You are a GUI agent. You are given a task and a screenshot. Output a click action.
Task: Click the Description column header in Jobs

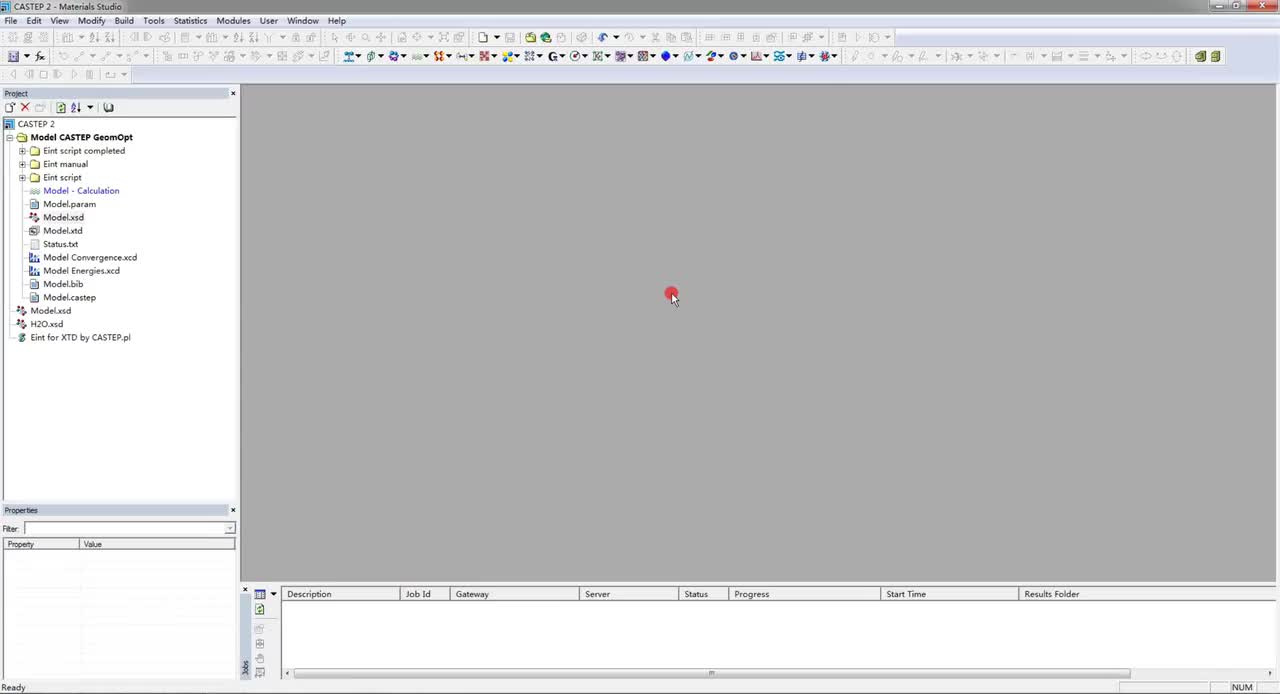[x=341, y=594]
